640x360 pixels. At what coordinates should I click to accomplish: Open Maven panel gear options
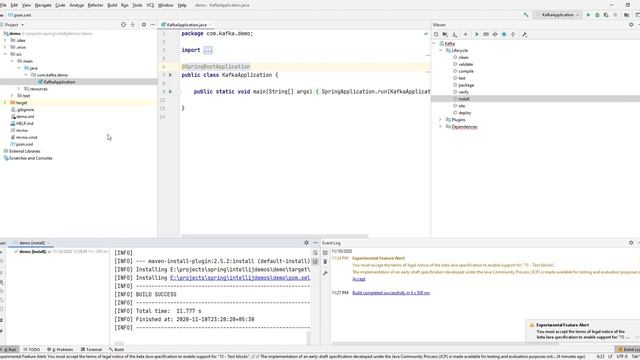631,25
